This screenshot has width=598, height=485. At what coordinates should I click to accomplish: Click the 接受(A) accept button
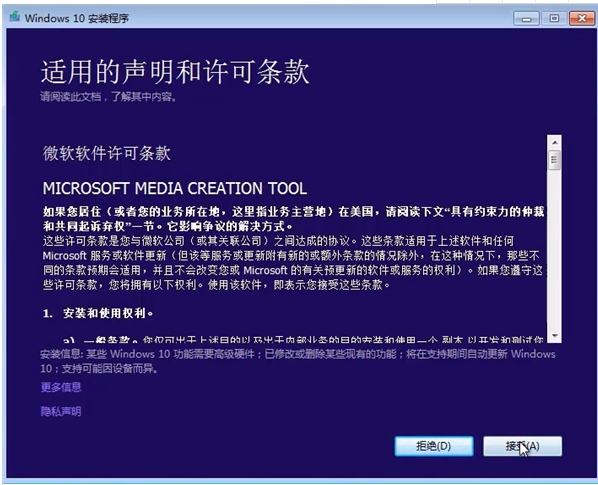[522, 446]
